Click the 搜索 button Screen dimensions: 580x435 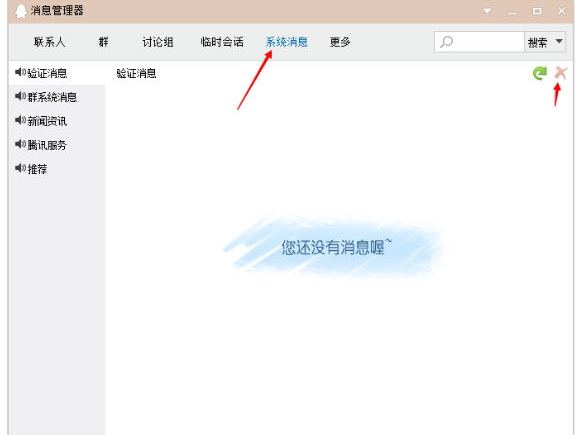[537, 42]
